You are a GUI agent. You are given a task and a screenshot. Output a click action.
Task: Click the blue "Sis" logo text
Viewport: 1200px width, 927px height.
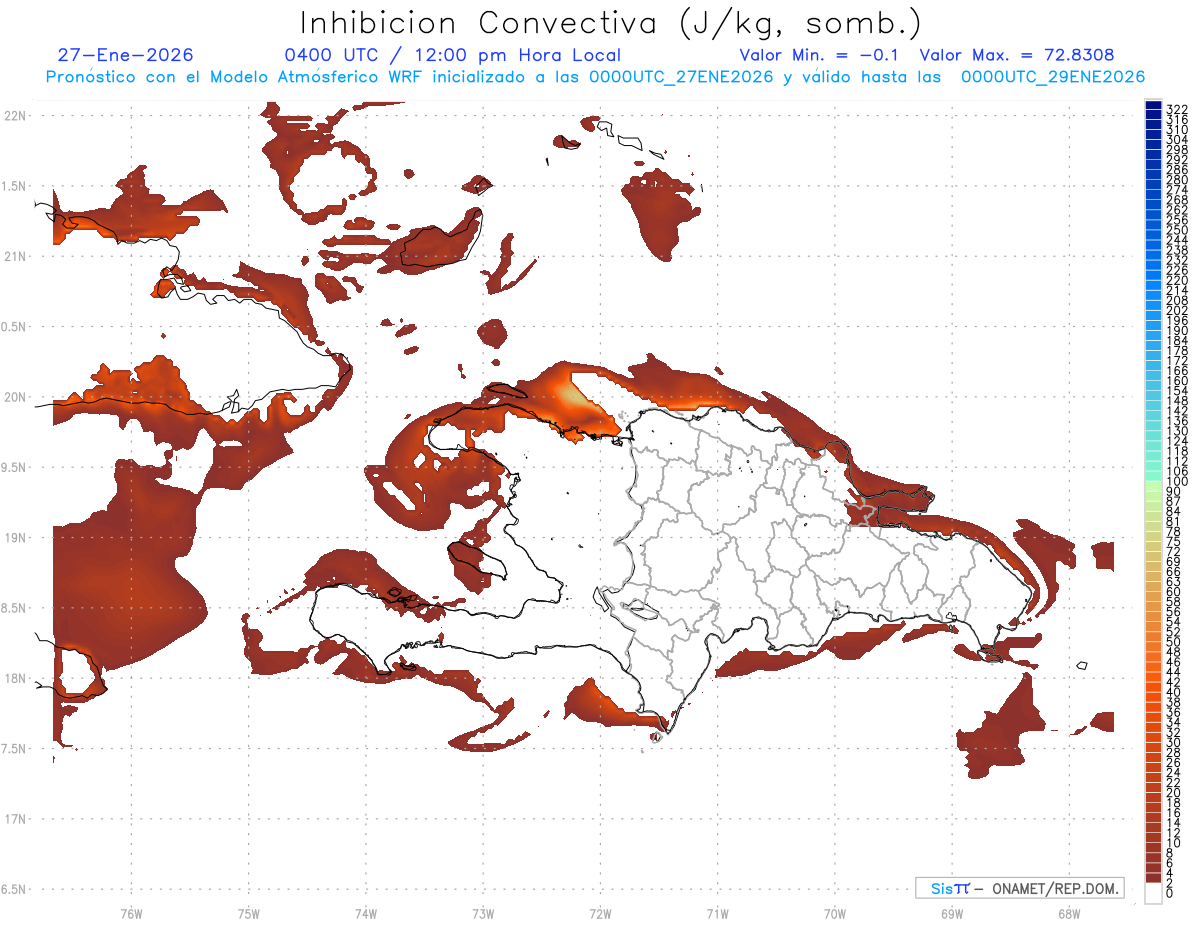[x=942, y=888]
